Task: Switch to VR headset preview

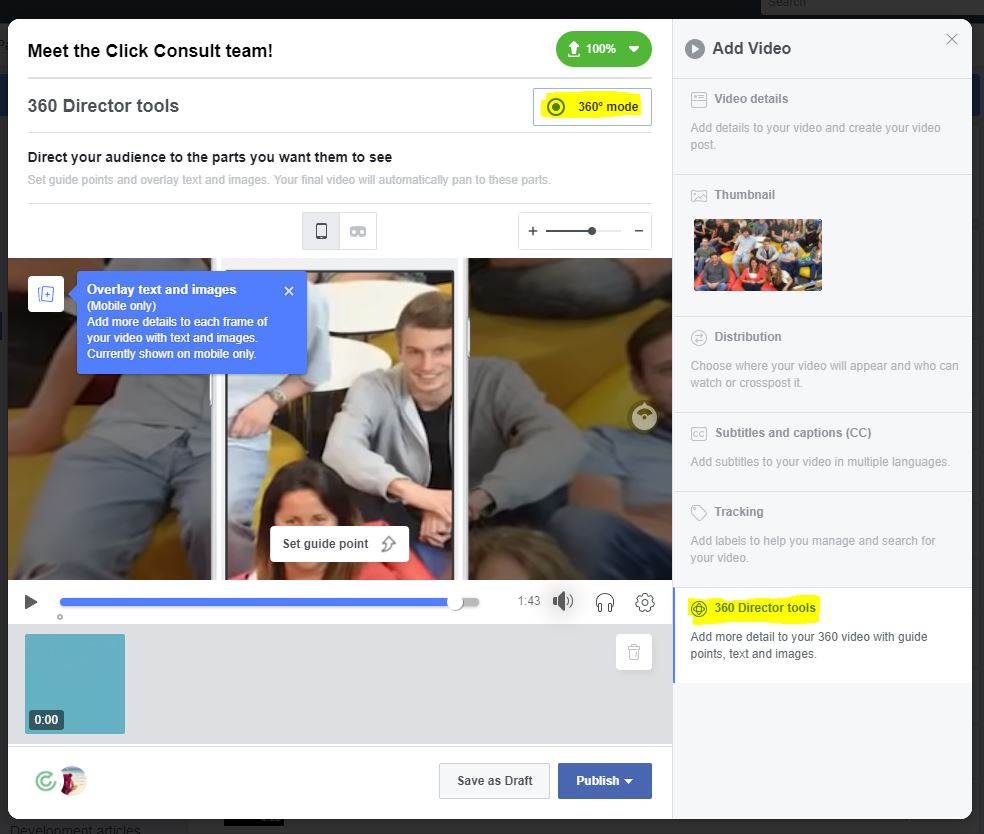Action: click(x=358, y=231)
